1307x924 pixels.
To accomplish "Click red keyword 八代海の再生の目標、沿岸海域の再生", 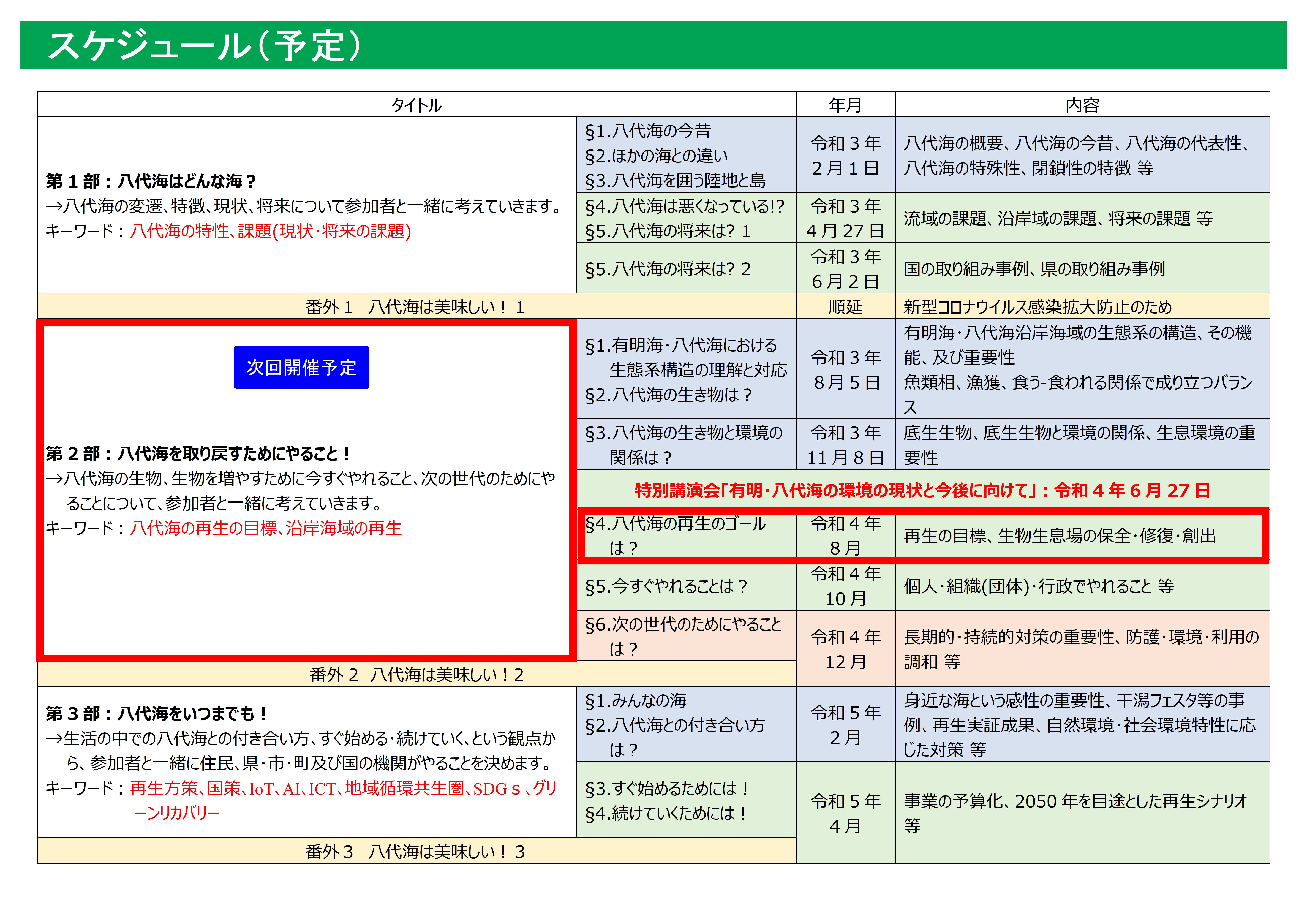I will pos(266,528).
